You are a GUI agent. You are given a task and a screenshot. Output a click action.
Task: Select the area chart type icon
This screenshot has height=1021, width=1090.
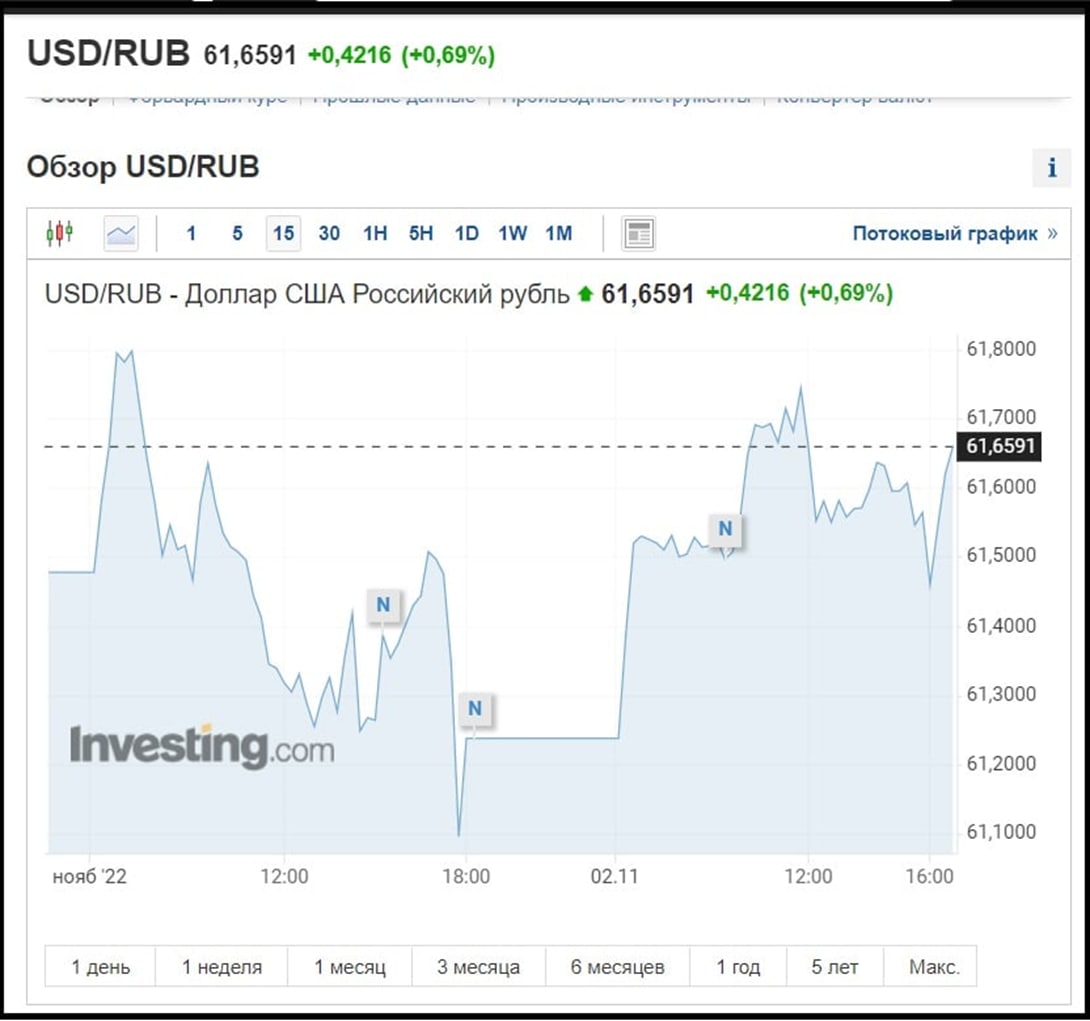point(121,233)
